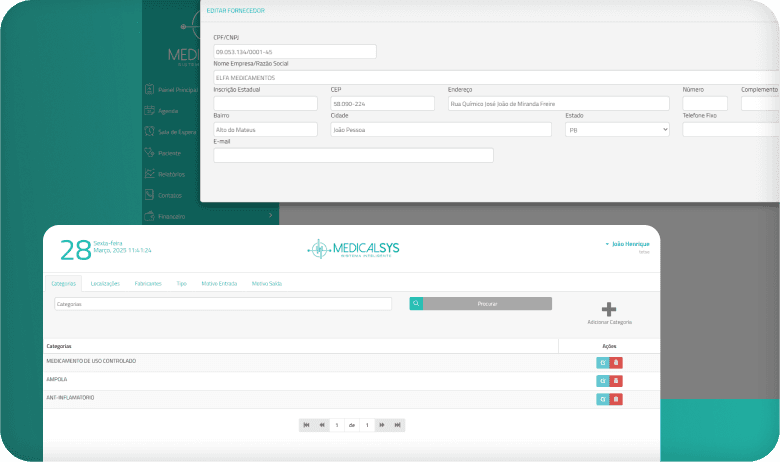This screenshot has height=462, width=780.
Task: Click the magnifier search icon
Action: (416, 303)
